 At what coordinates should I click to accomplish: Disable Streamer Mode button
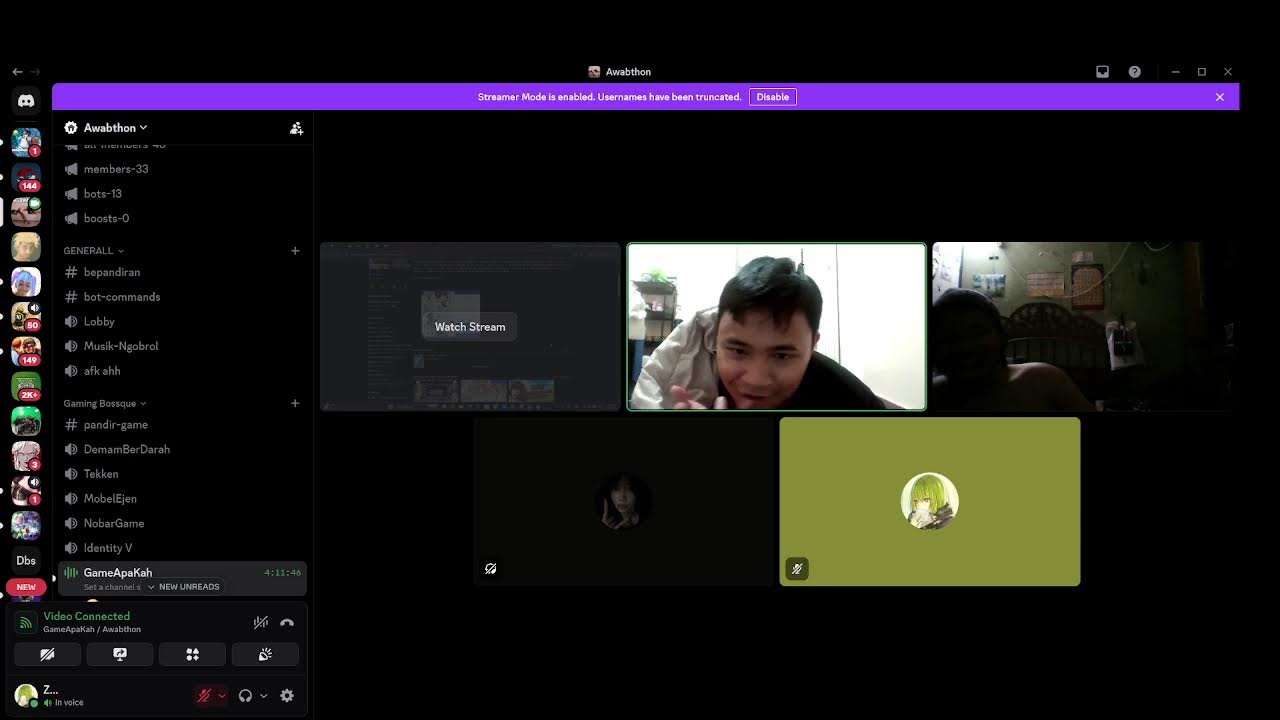[772, 97]
